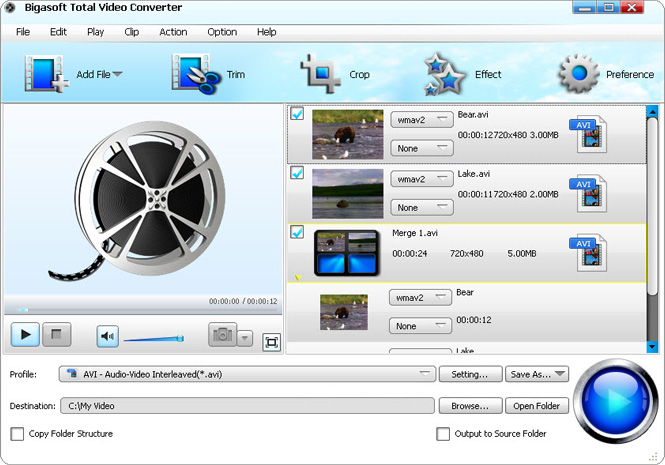Uncheck the Lake.avi checkbox

pos(297,172)
